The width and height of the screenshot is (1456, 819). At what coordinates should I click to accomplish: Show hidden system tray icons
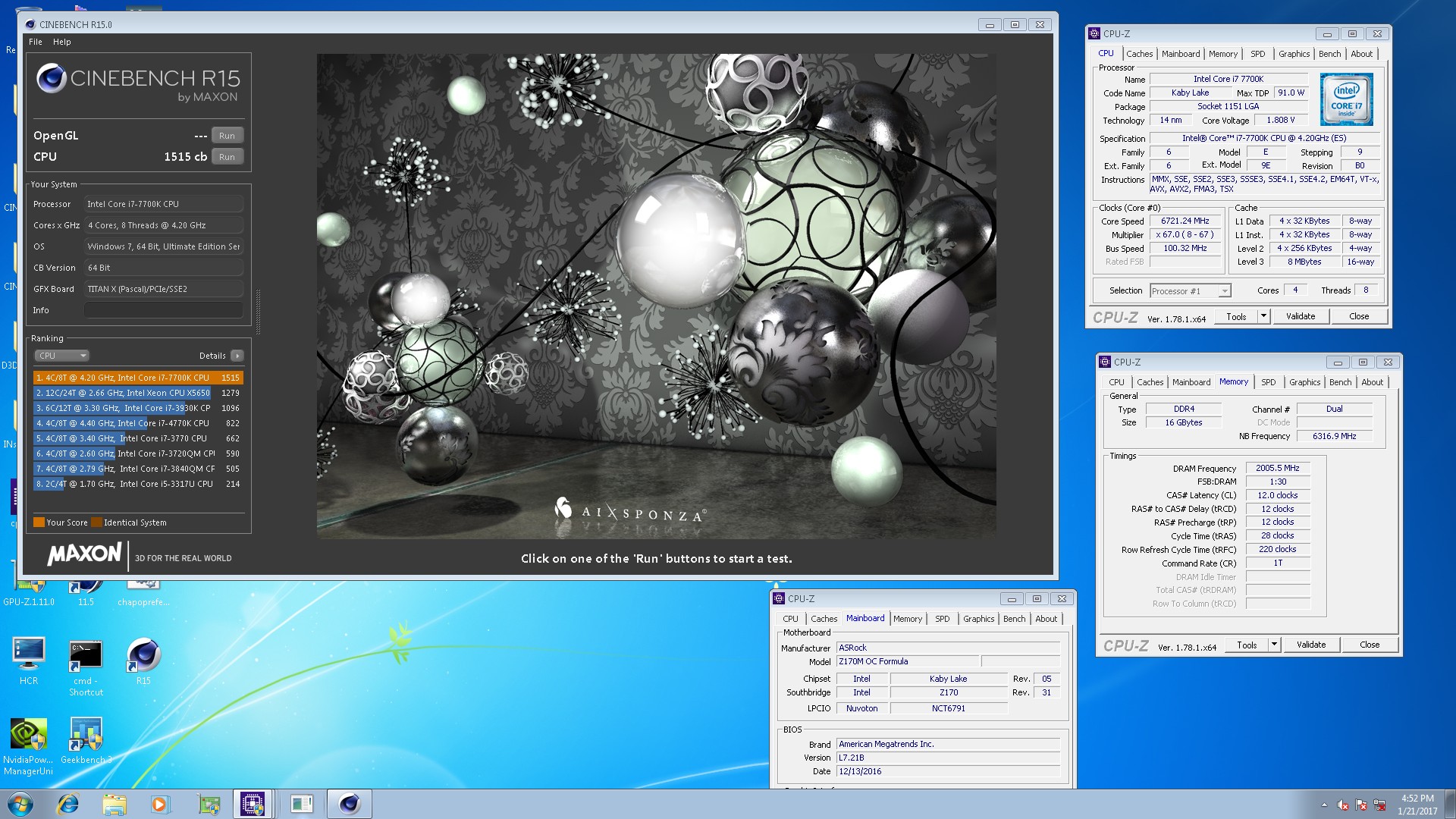(1324, 805)
